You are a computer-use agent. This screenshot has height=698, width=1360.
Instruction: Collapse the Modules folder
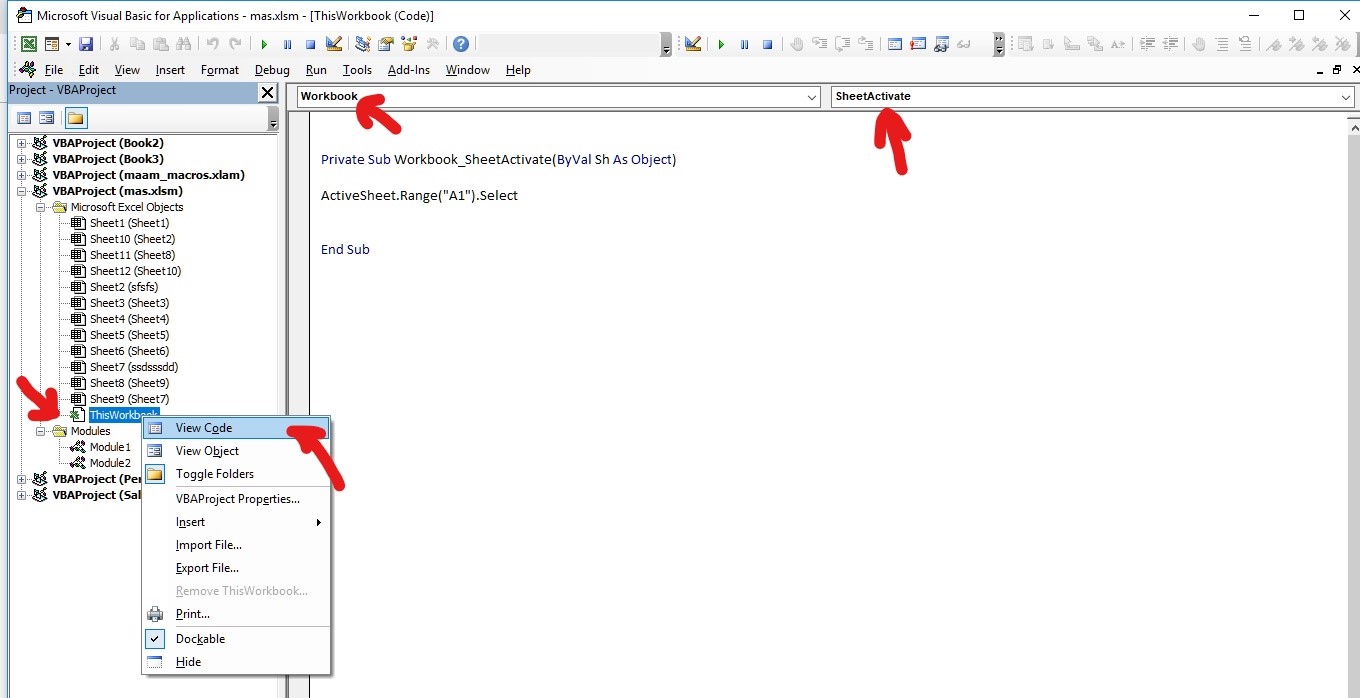click(41, 431)
